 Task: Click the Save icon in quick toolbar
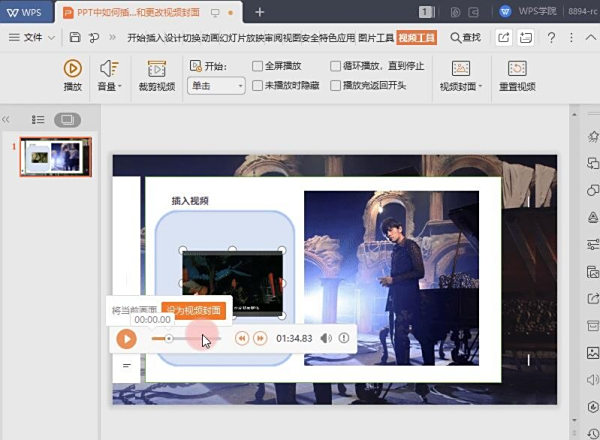pos(75,37)
